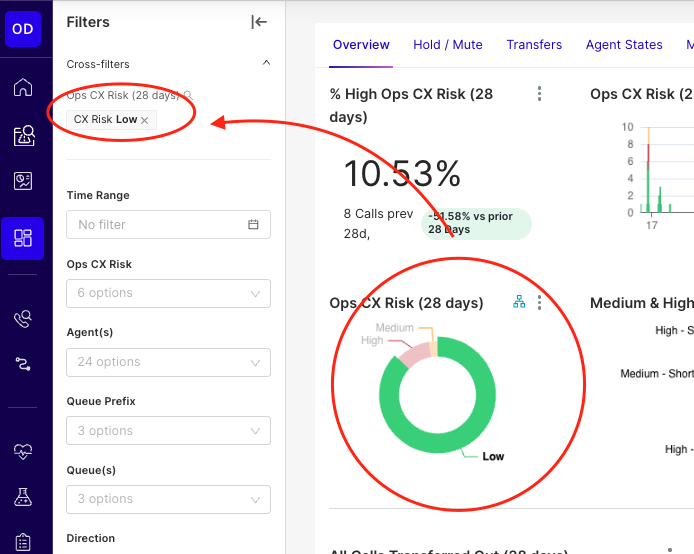Click the Low label on donut chart
The width and height of the screenshot is (694, 554).
(493, 456)
